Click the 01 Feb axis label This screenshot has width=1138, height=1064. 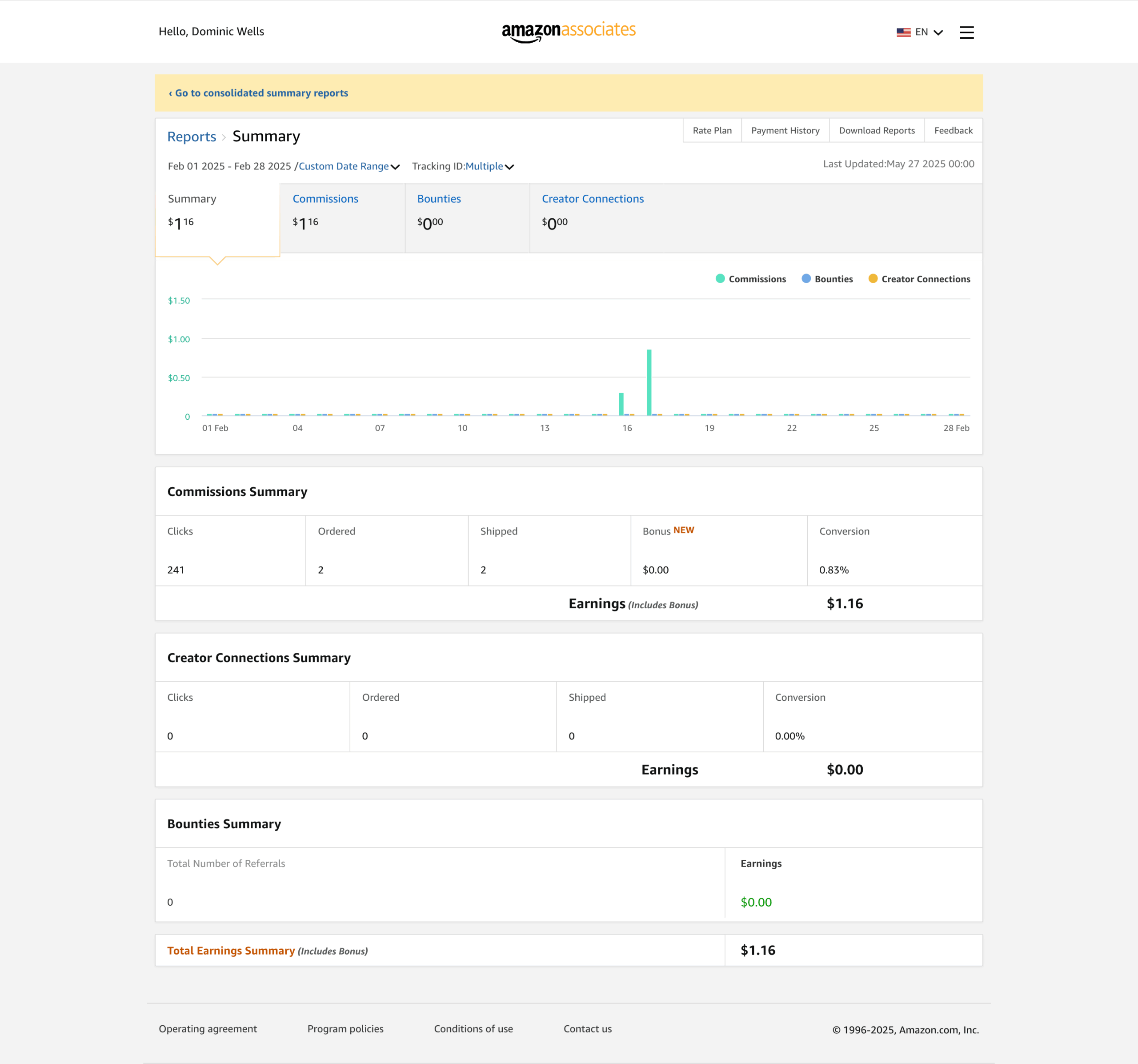tap(215, 428)
